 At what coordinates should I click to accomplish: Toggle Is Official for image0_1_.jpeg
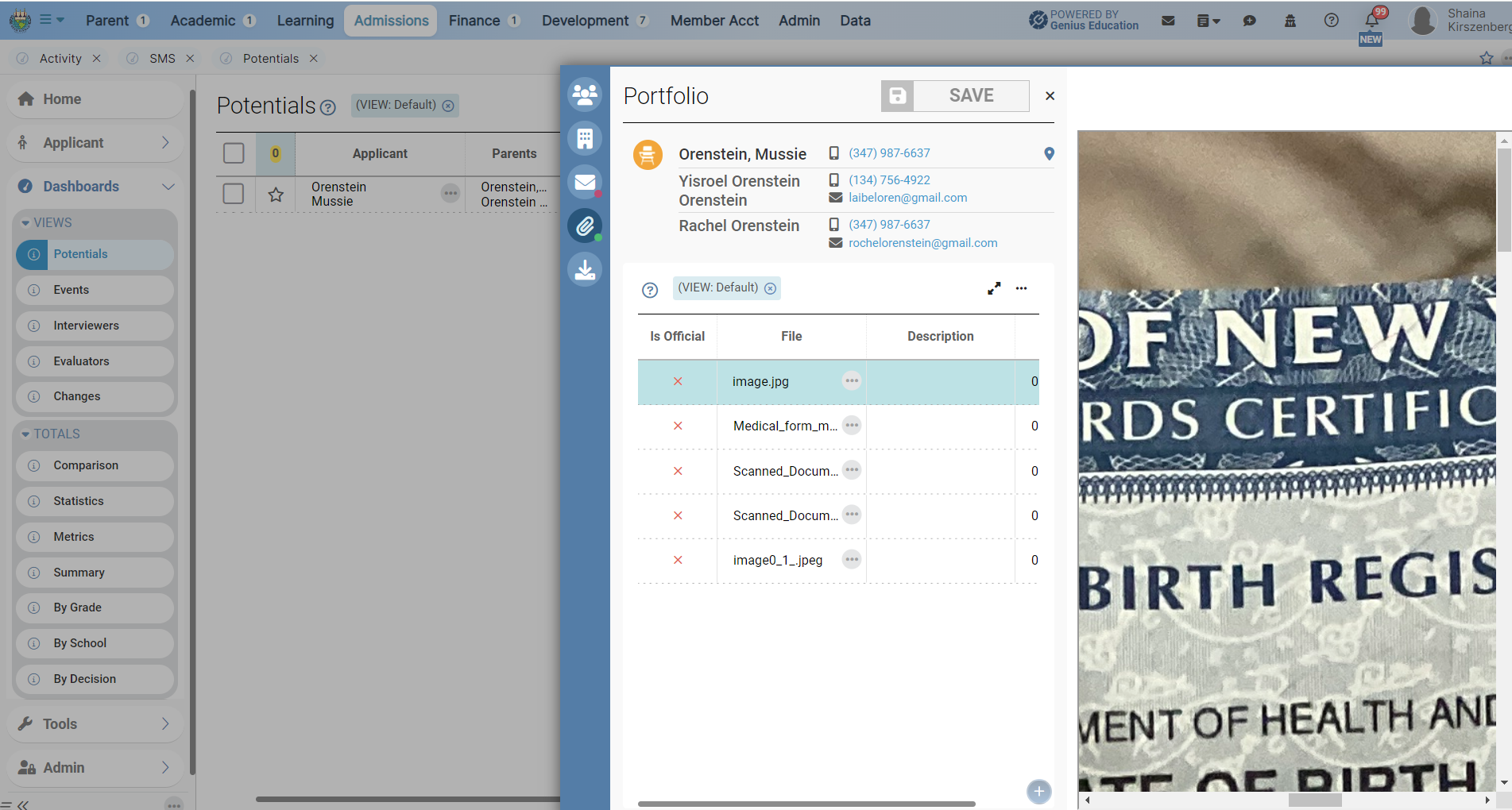(678, 560)
